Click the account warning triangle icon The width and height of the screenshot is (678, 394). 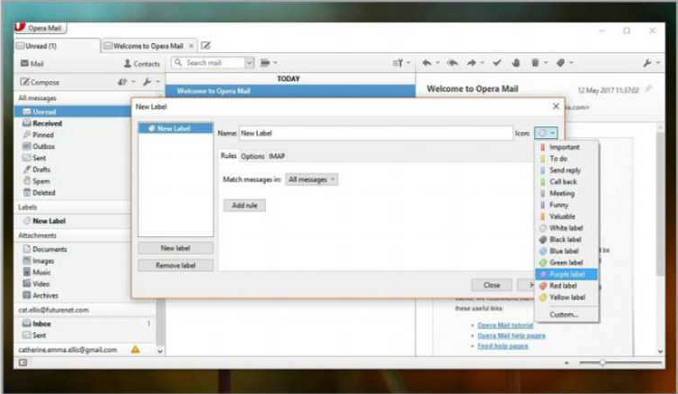coord(135,349)
